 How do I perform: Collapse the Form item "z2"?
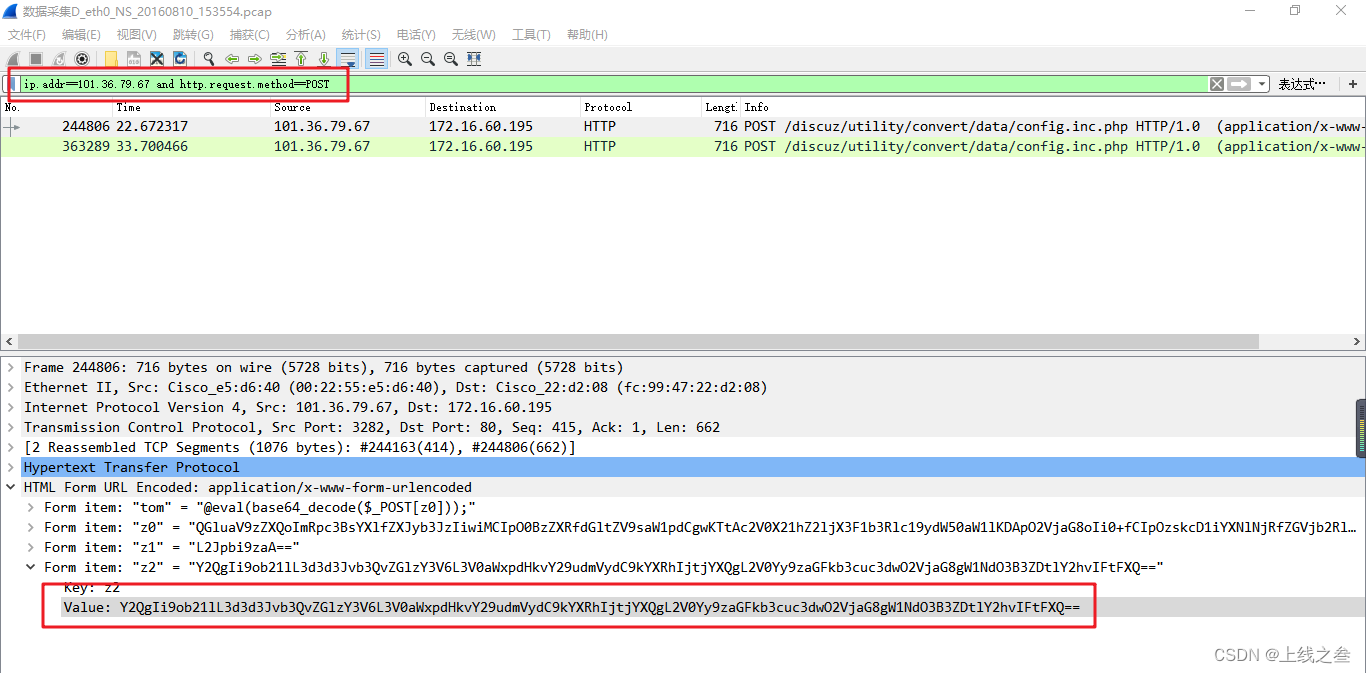[x=31, y=567]
